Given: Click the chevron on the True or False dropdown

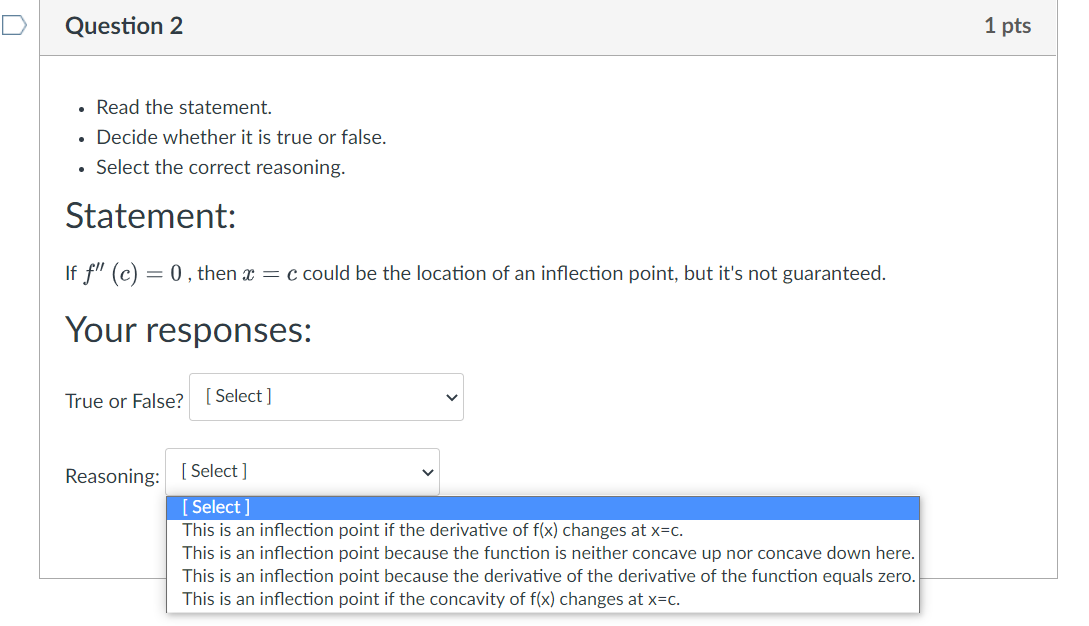Looking at the screenshot, I should click(450, 397).
